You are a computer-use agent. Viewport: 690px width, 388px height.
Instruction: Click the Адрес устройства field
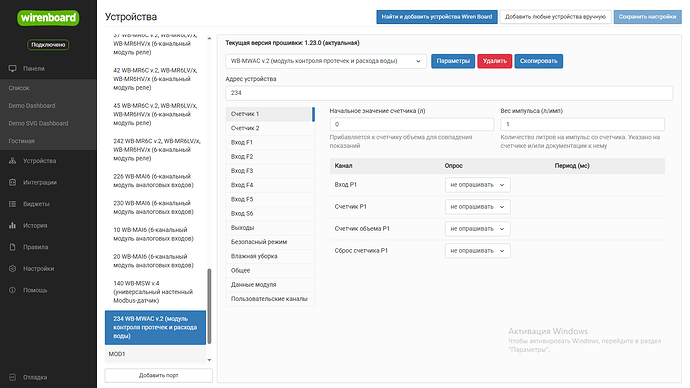click(449, 93)
